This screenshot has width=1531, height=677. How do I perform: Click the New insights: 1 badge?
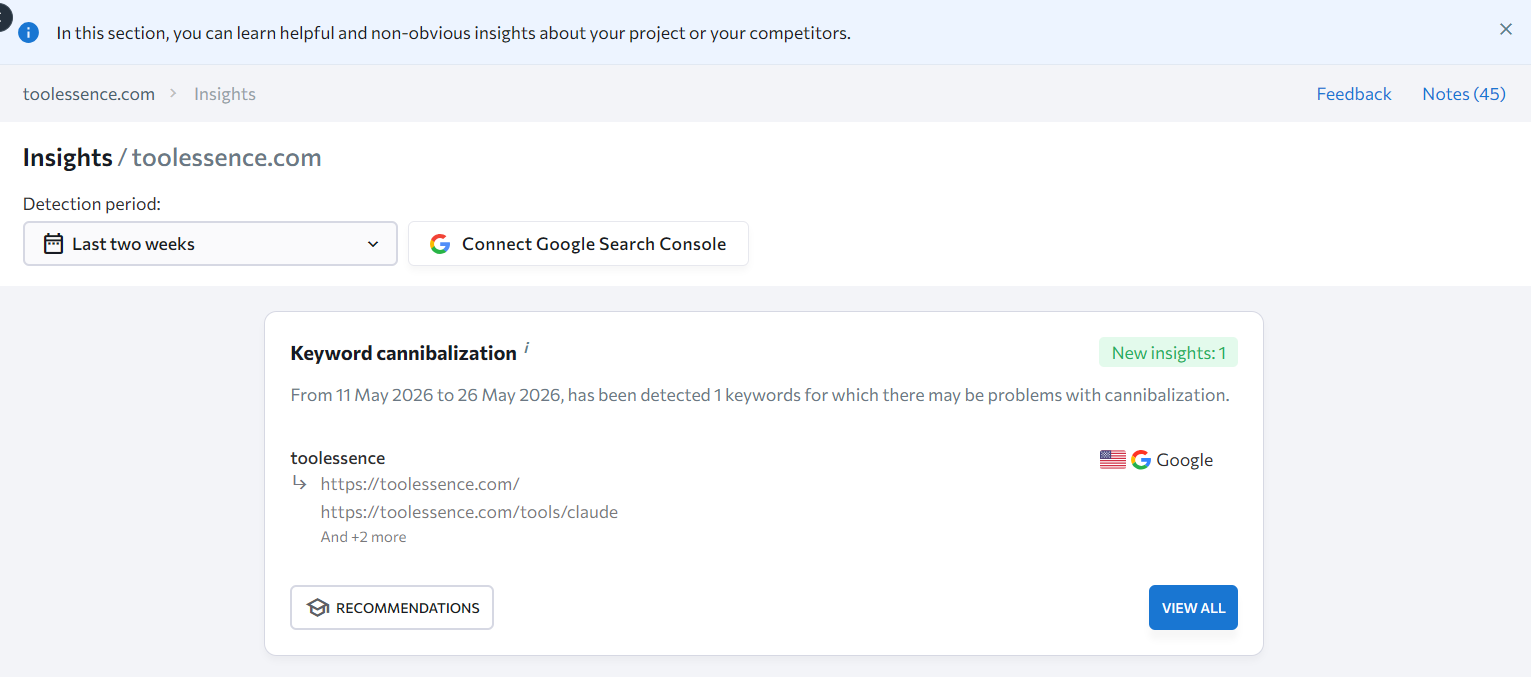pos(1168,353)
